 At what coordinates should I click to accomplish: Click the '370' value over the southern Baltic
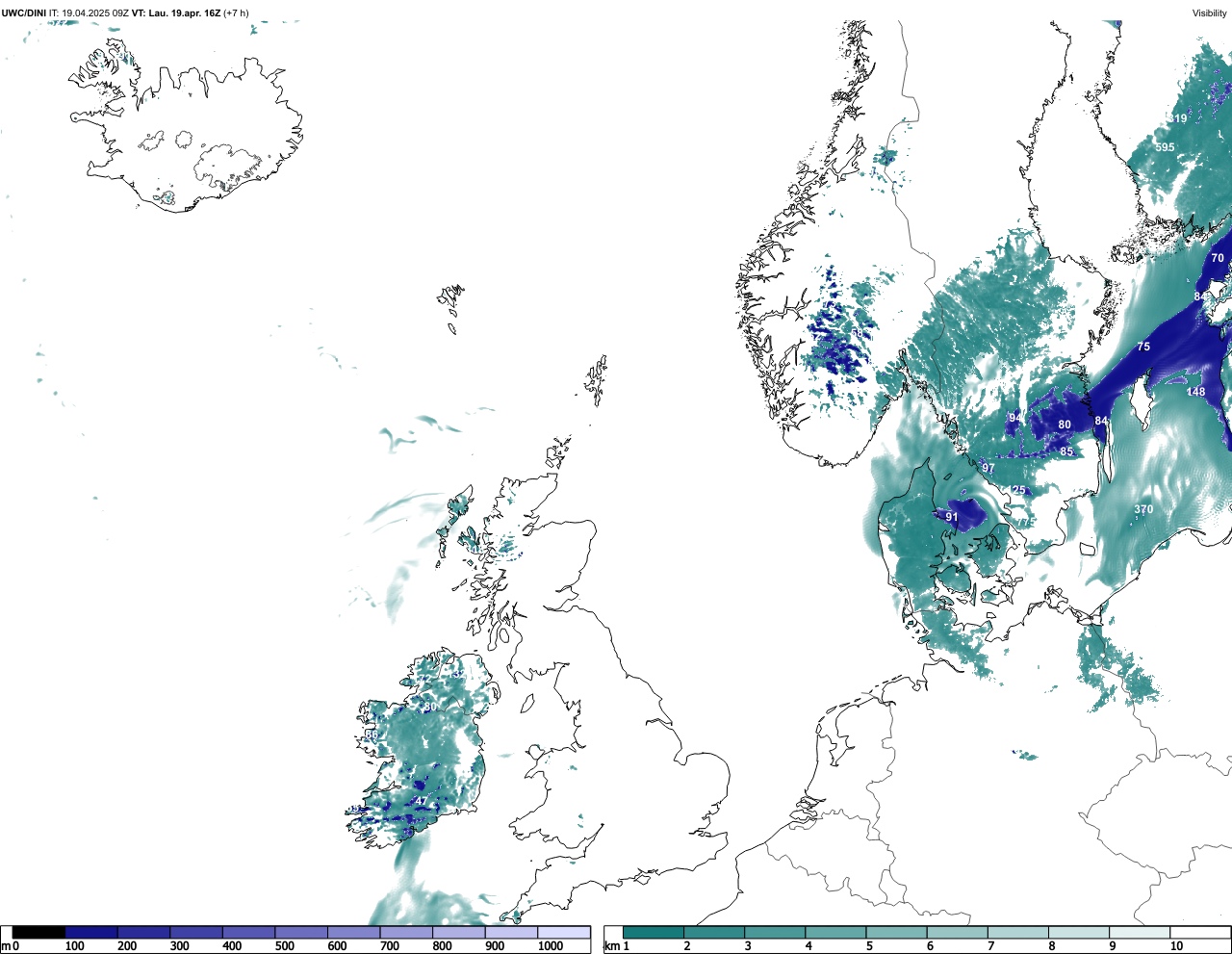pyautogui.click(x=1143, y=509)
